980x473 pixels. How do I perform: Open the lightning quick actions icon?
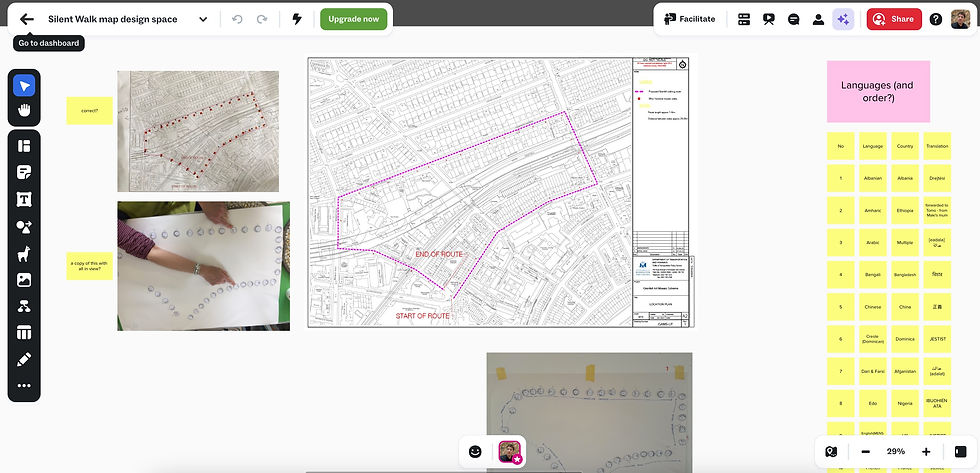(x=297, y=19)
